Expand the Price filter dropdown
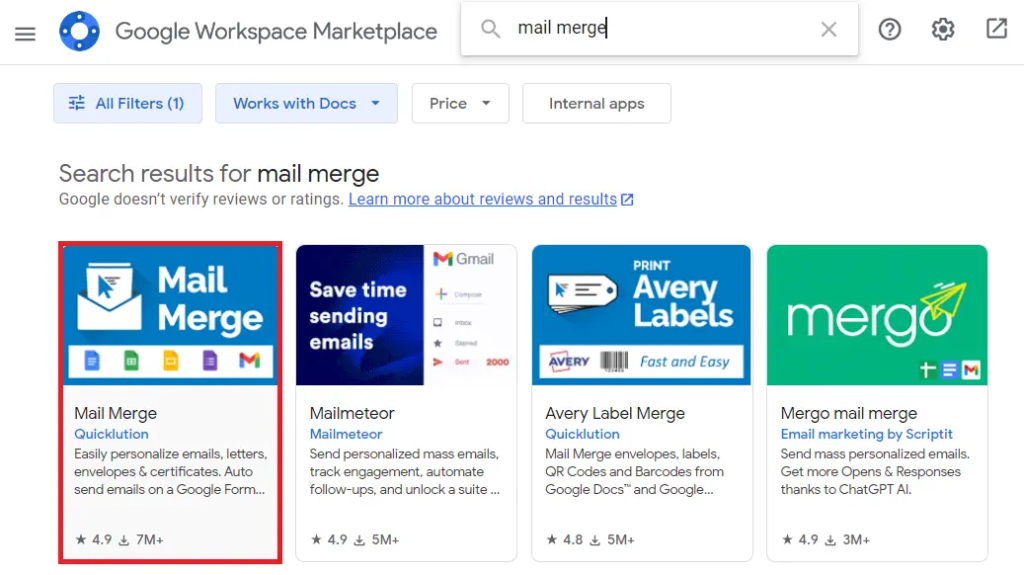 coord(460,103)
